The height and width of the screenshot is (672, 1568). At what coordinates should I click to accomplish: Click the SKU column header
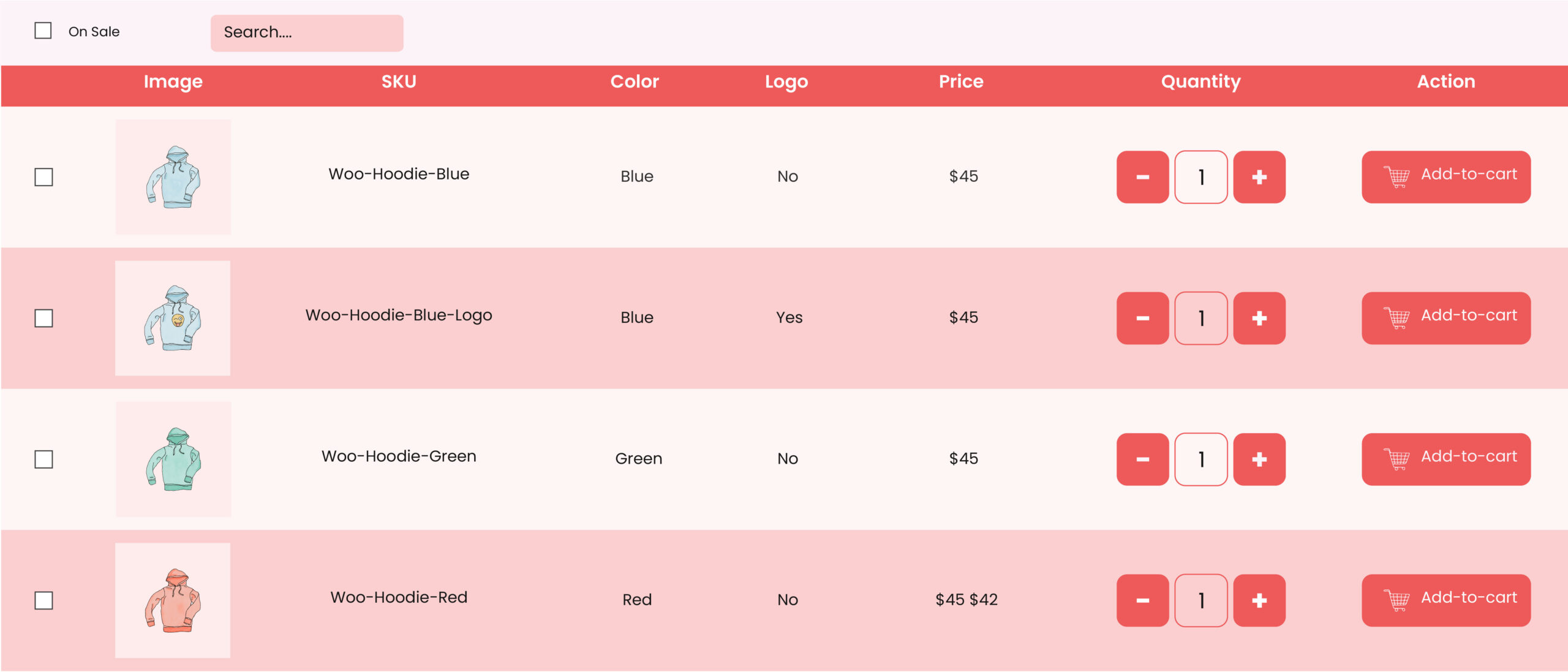click(399, 81)
